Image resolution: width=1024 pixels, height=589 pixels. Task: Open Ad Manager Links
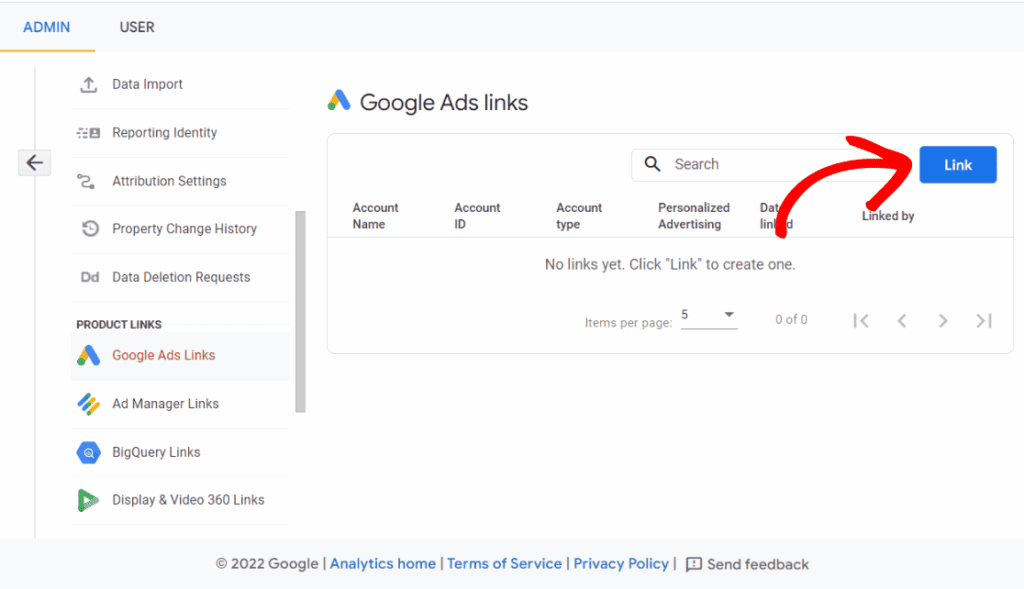coord(163,404)
